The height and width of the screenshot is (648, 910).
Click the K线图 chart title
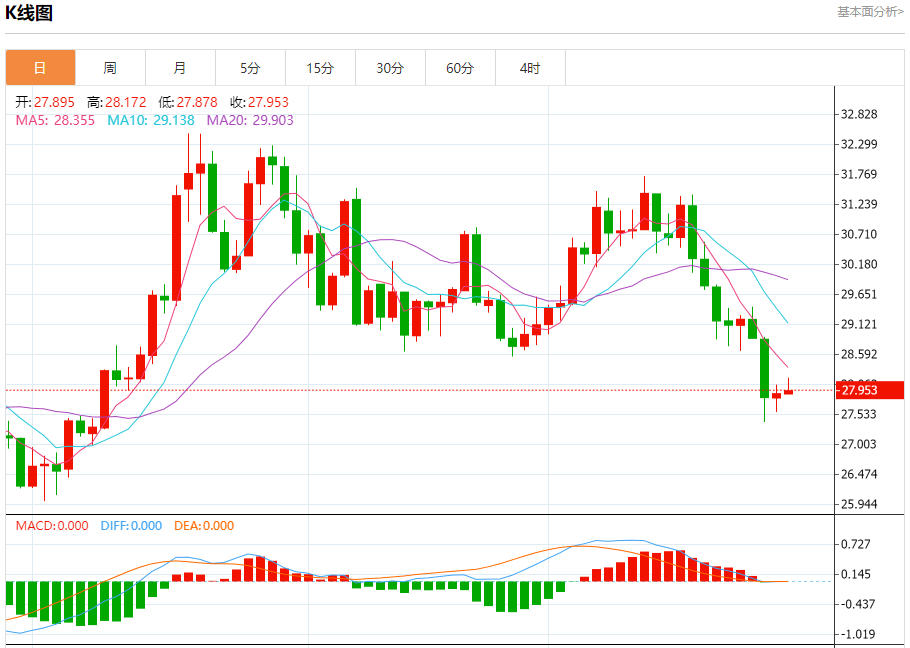coord(31,13)
